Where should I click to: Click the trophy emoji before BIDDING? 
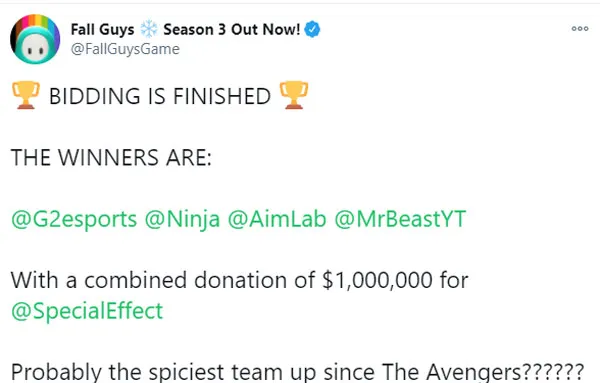[26, 95]
